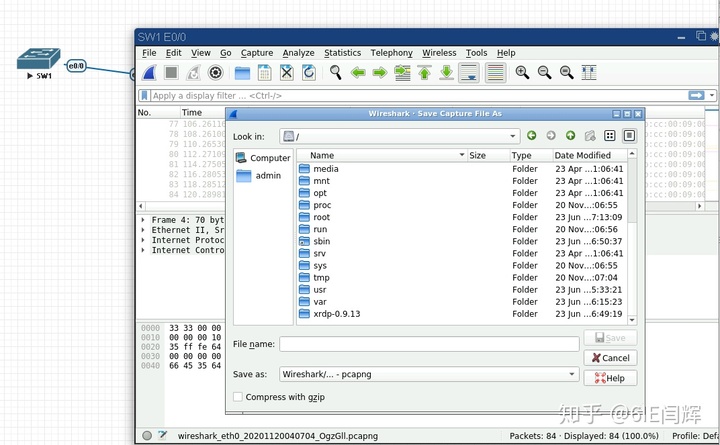
Task: Zoom out packet text
Action: point(545,73)
